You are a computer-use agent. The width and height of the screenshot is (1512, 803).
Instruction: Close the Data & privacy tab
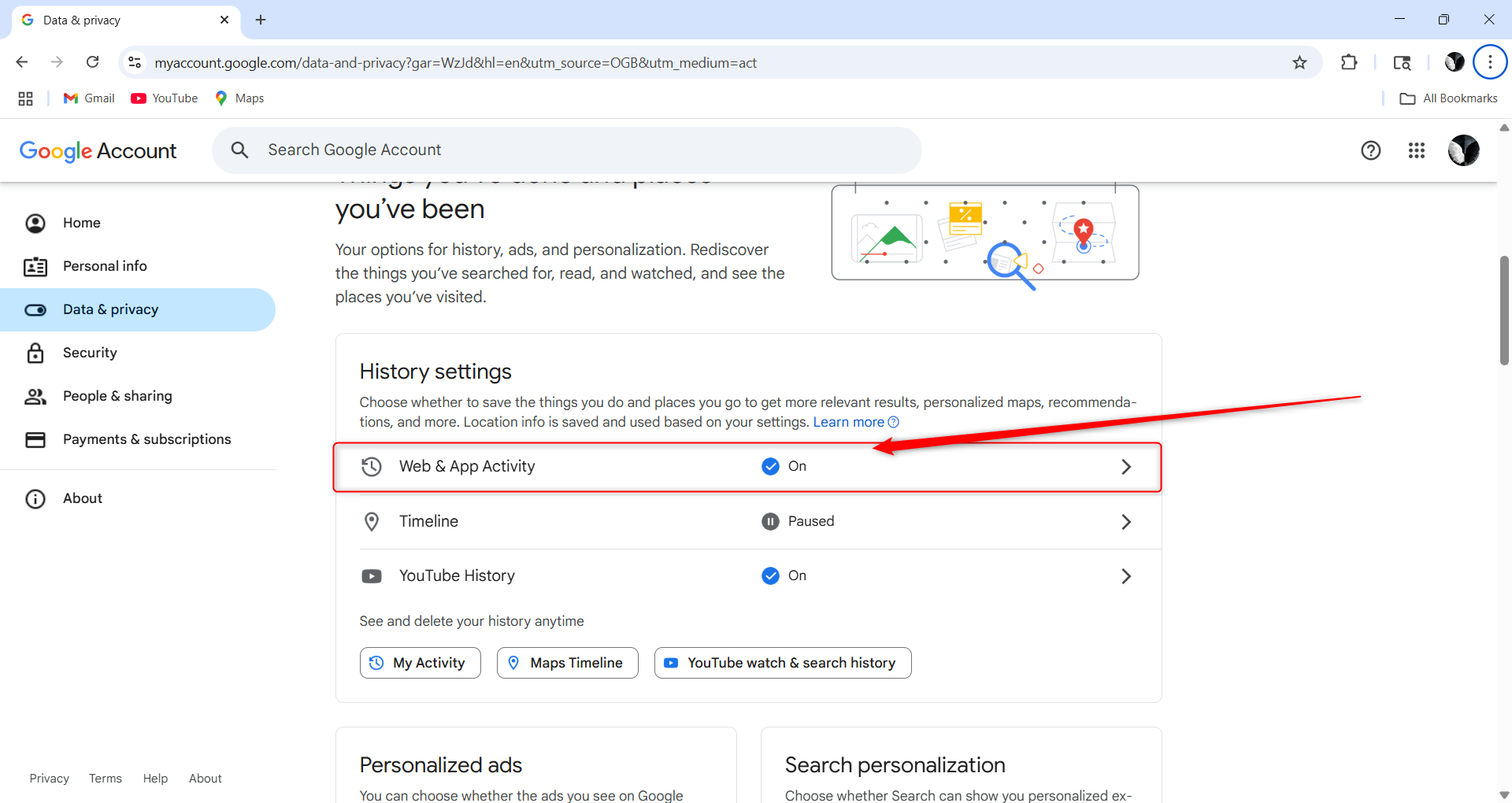pos(224,20)
